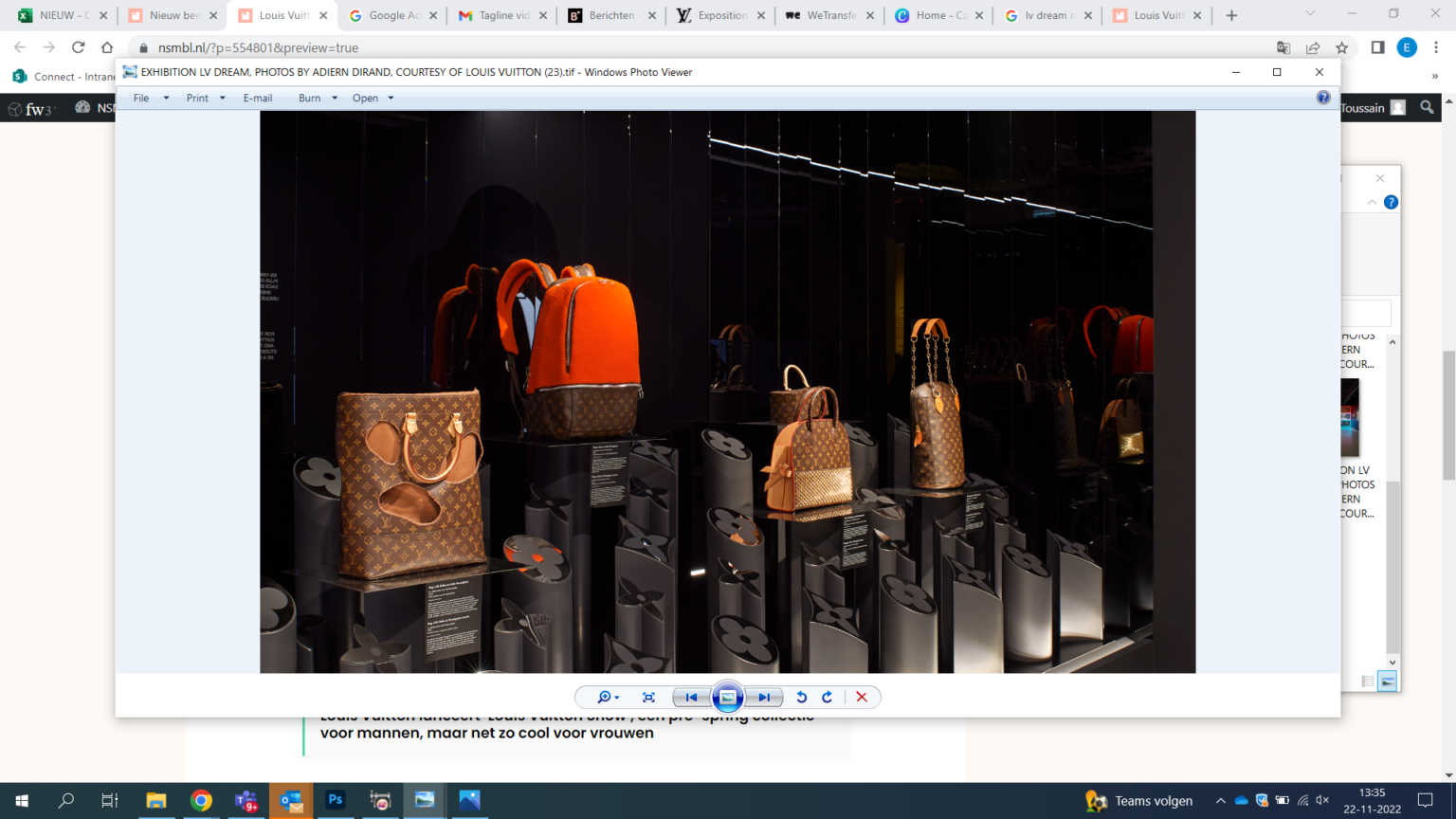This screenshot has width=1456, height=819.
Task: Open the File menu
Action: pos(141,98)
